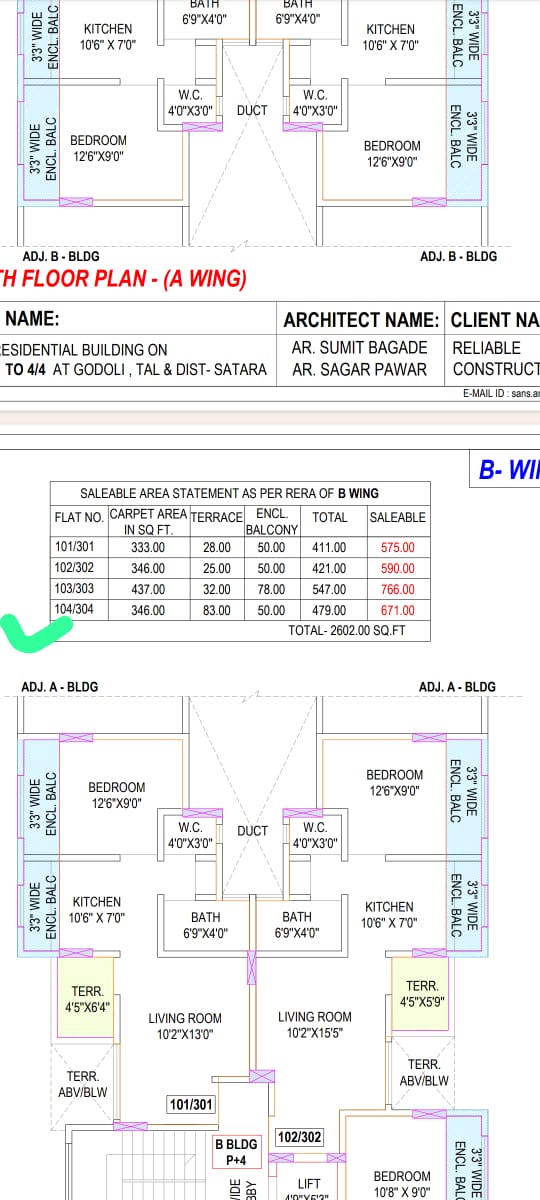
Task: Select the 101/301 flat label box on the plan
Action: (192, 1105)
